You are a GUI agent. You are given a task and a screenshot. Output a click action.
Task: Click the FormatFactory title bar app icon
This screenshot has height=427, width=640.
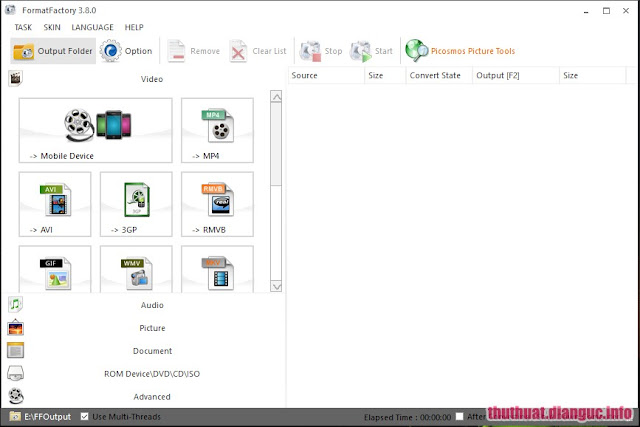(x=10, y=10)
